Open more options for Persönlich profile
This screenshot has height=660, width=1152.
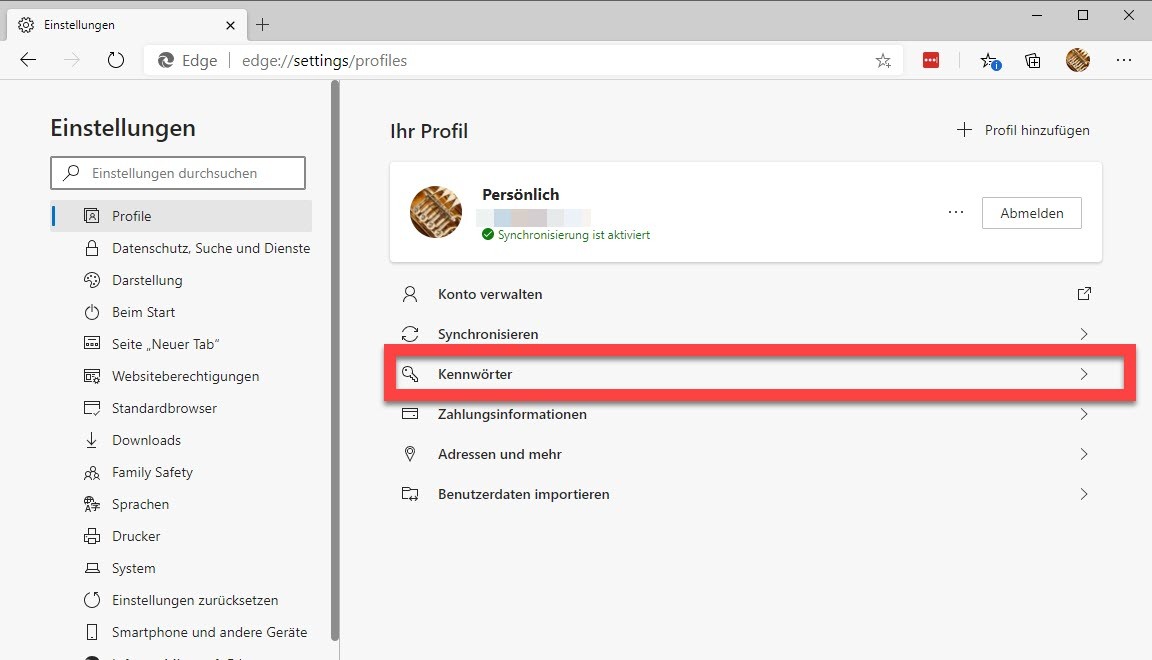(x=955, y=213)
